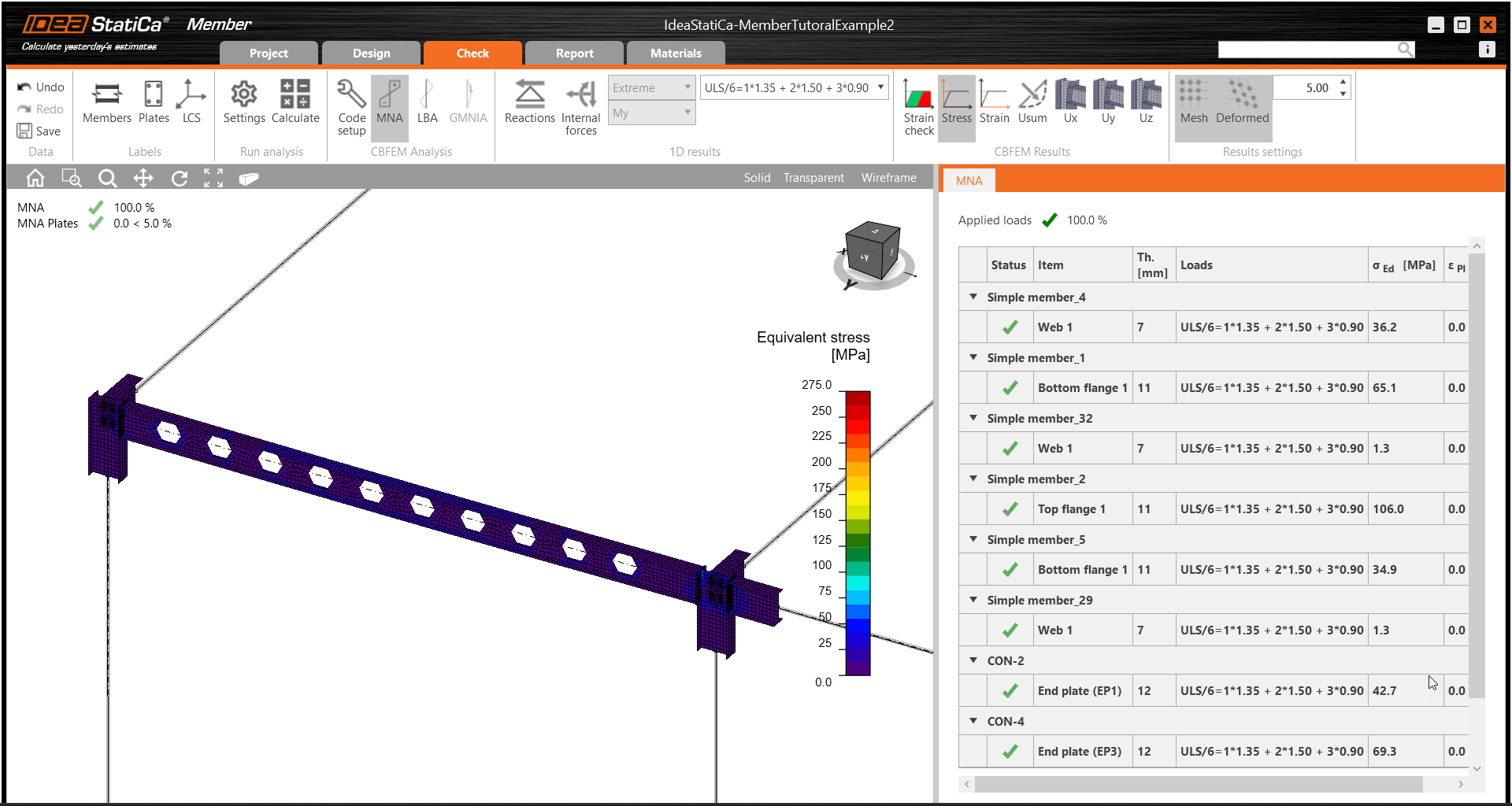This screenshot has height=806, width=1512.
Task: Select the MNA results tab
Action: coord(969,181)
